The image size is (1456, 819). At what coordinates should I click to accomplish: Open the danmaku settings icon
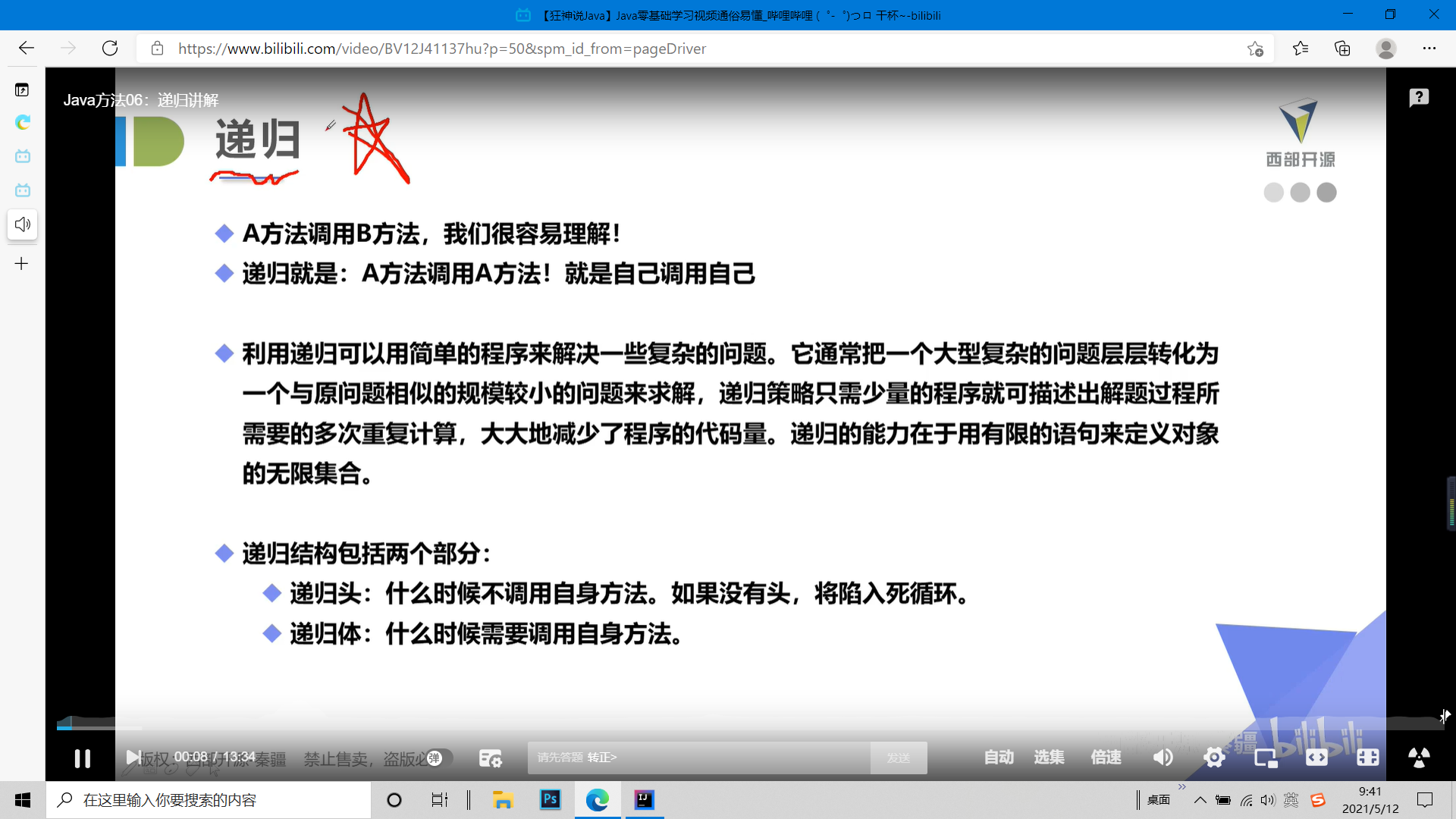point(491,758)
